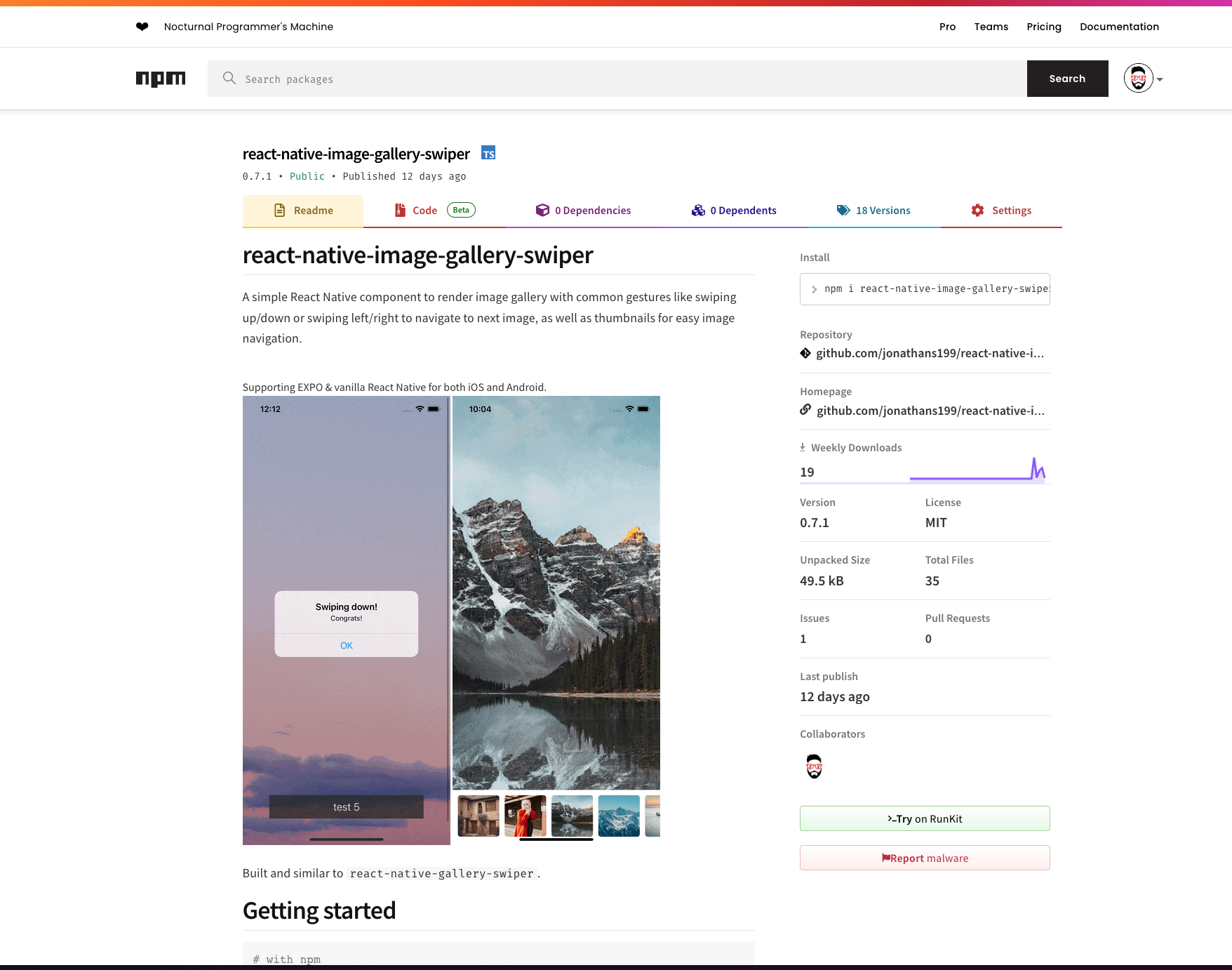
Task: Click the Pull Requests count 0
Action: 928,639
